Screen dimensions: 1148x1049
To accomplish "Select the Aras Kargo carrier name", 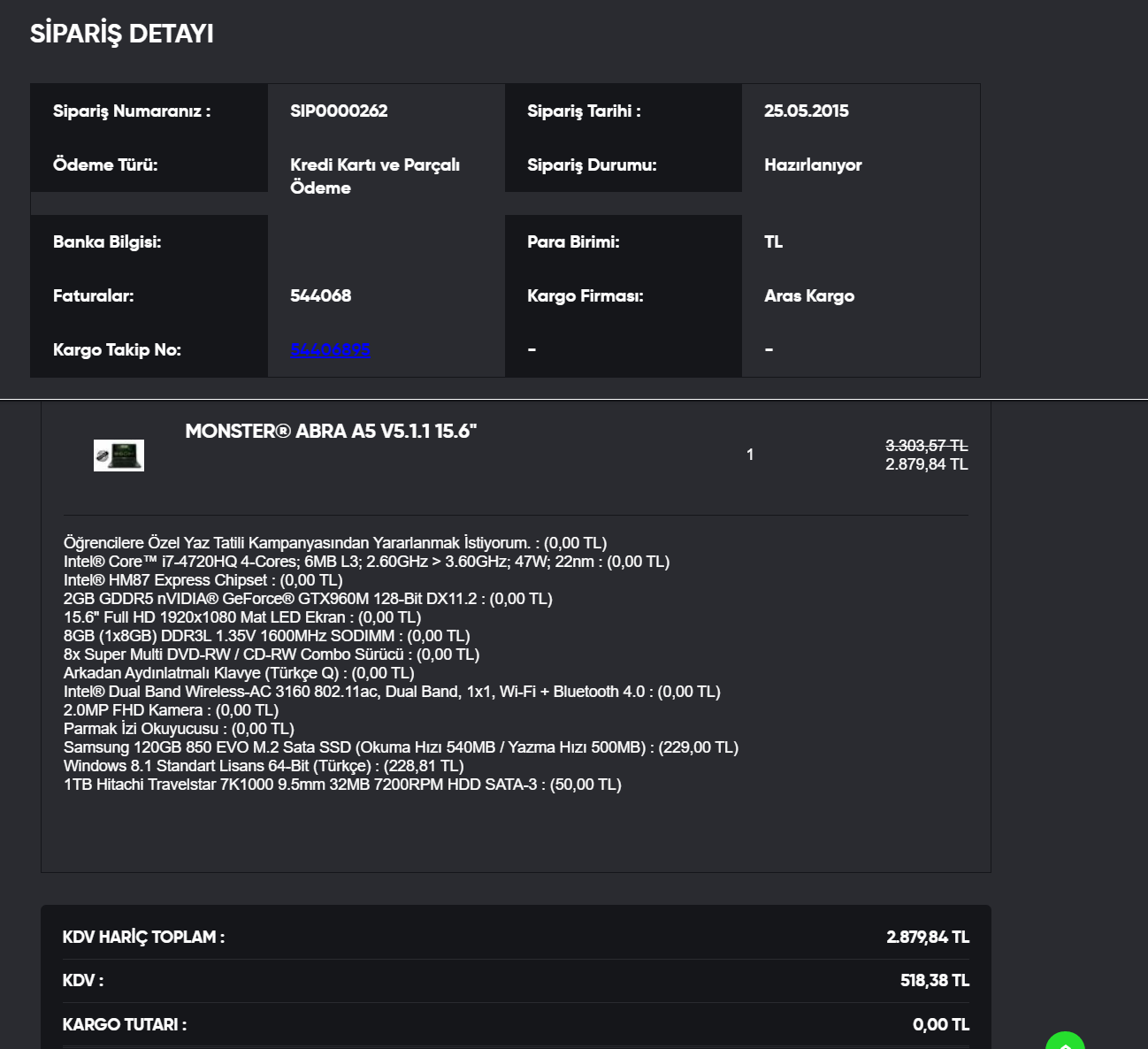I will point(809,295).
